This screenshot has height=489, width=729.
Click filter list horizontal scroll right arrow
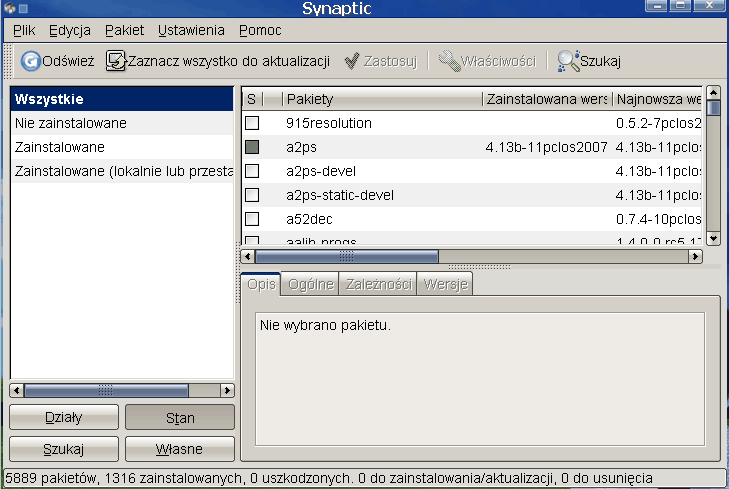pyautogui.click(x=227, y=390)
